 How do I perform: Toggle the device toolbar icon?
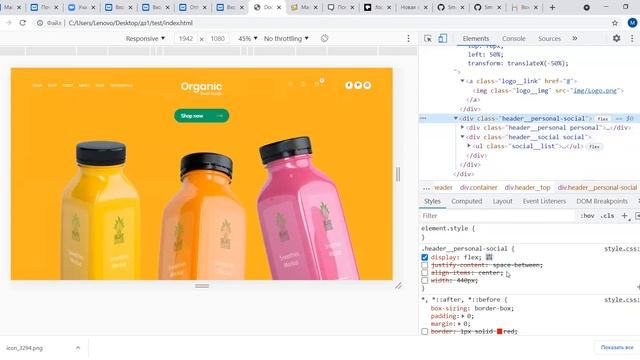click(442, 38)
